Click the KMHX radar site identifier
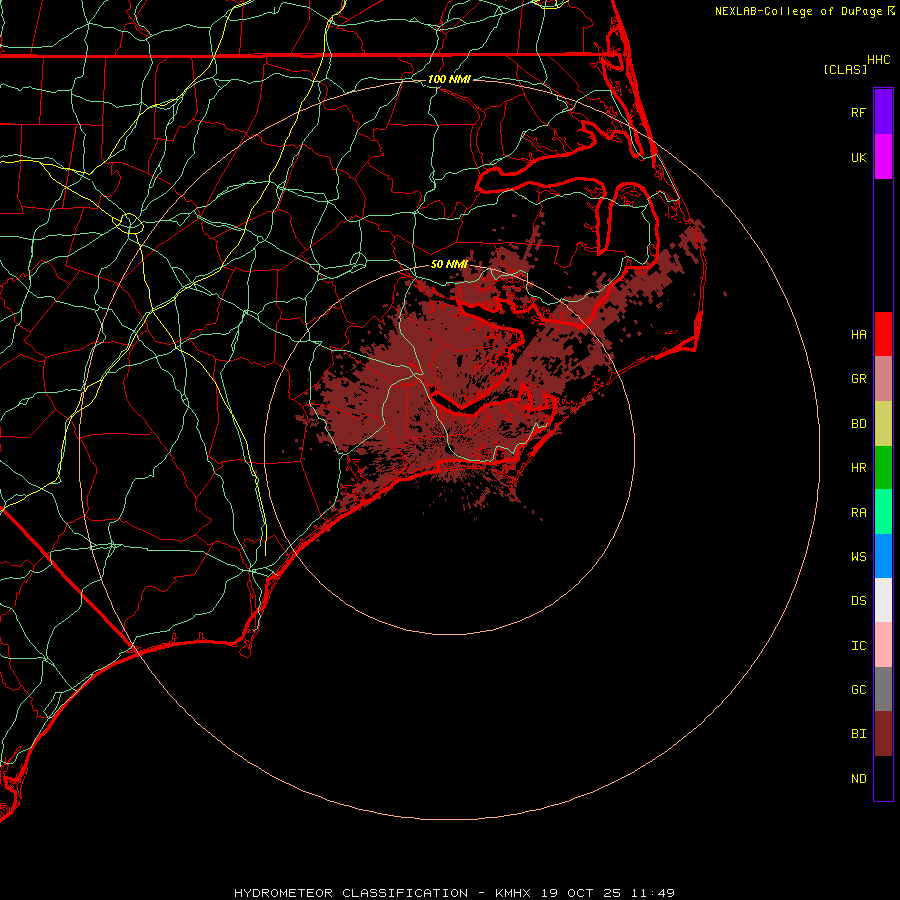This screenshot has width=900, height=900. [513, 893]
